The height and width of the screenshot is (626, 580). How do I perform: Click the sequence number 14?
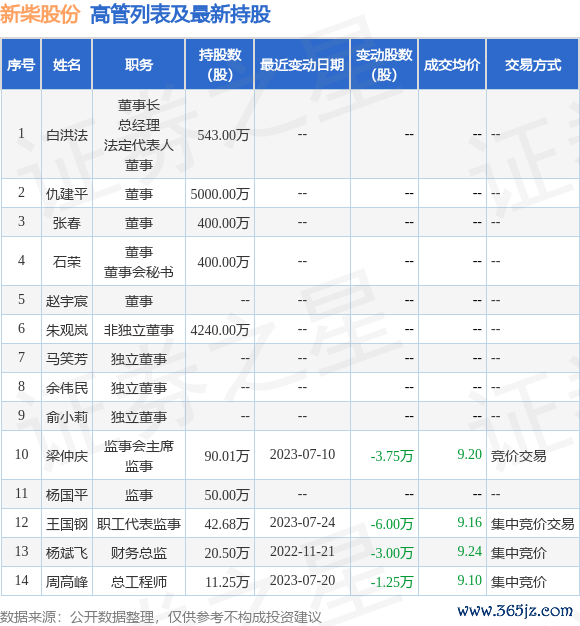click(22, 580)
